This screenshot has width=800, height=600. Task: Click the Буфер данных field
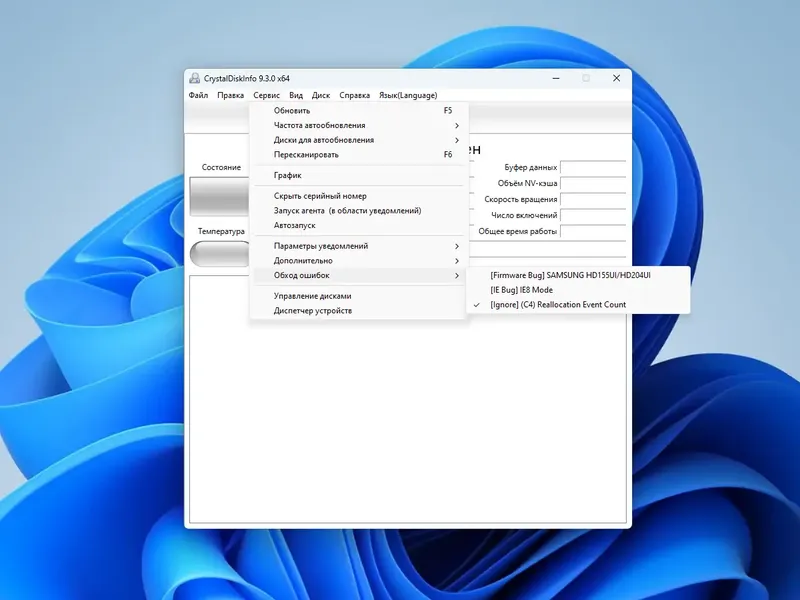tap(593, 167)
